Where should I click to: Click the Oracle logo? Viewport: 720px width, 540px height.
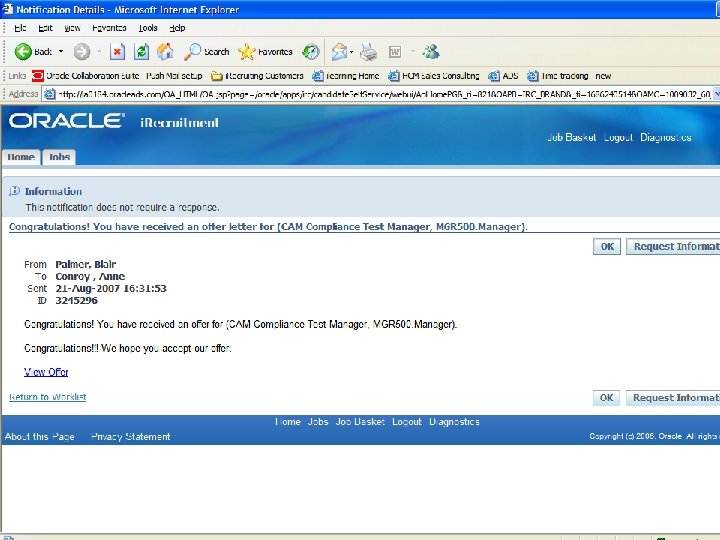67,121
